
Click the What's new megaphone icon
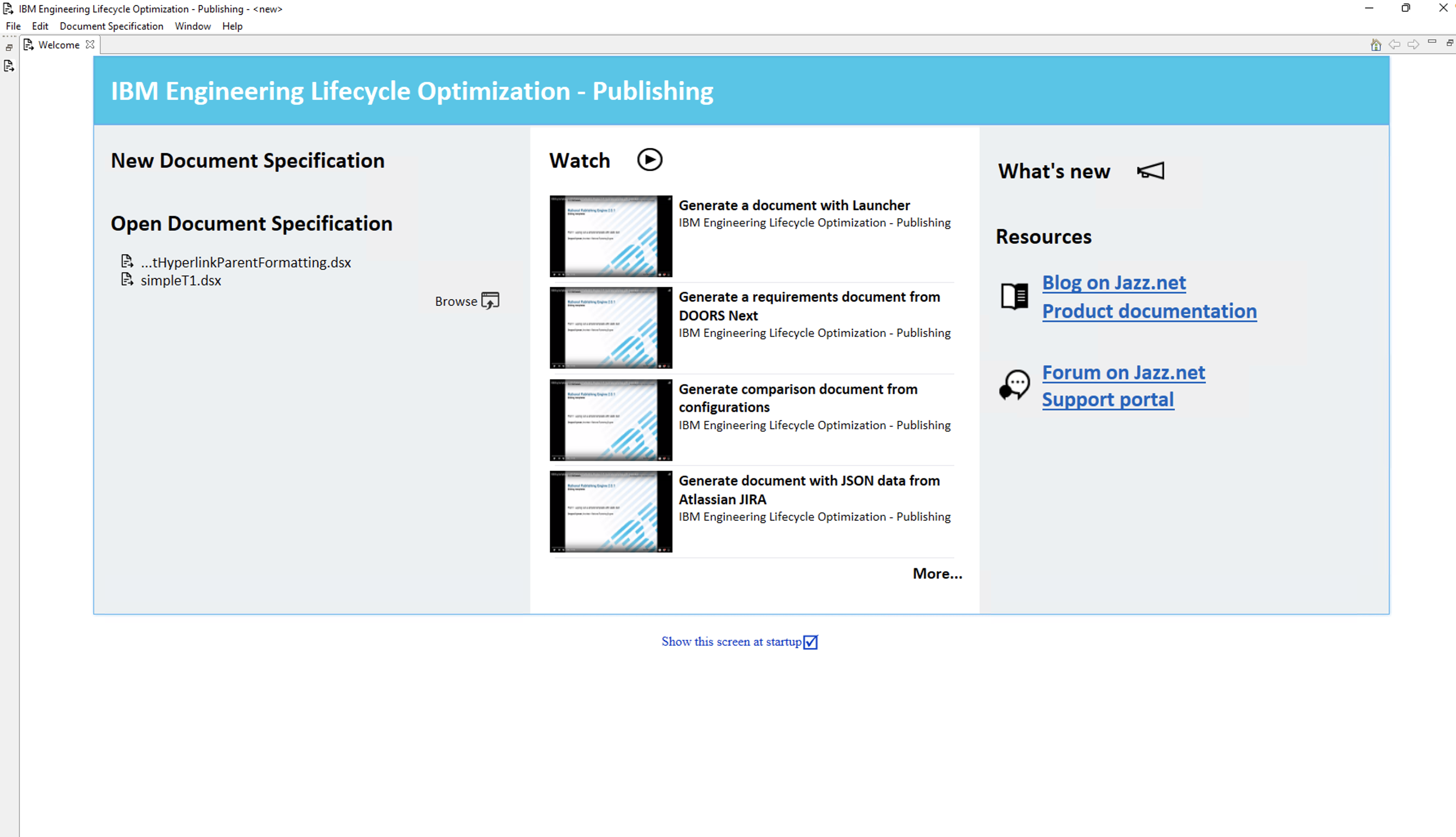pyautogui.click(x=1150, y=171)
